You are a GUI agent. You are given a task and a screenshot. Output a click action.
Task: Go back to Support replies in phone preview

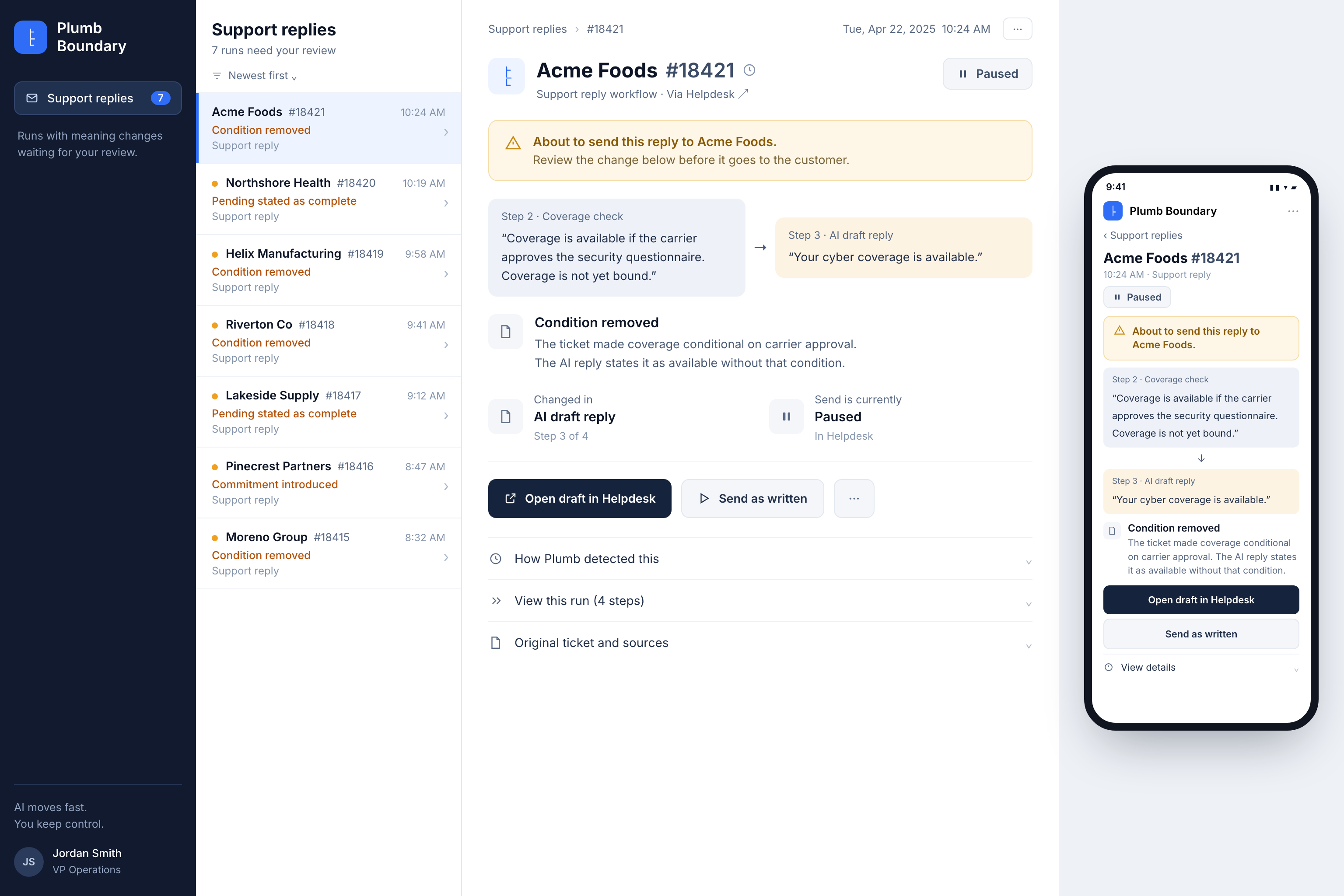pyautogui.click(x=1142, y=235)
